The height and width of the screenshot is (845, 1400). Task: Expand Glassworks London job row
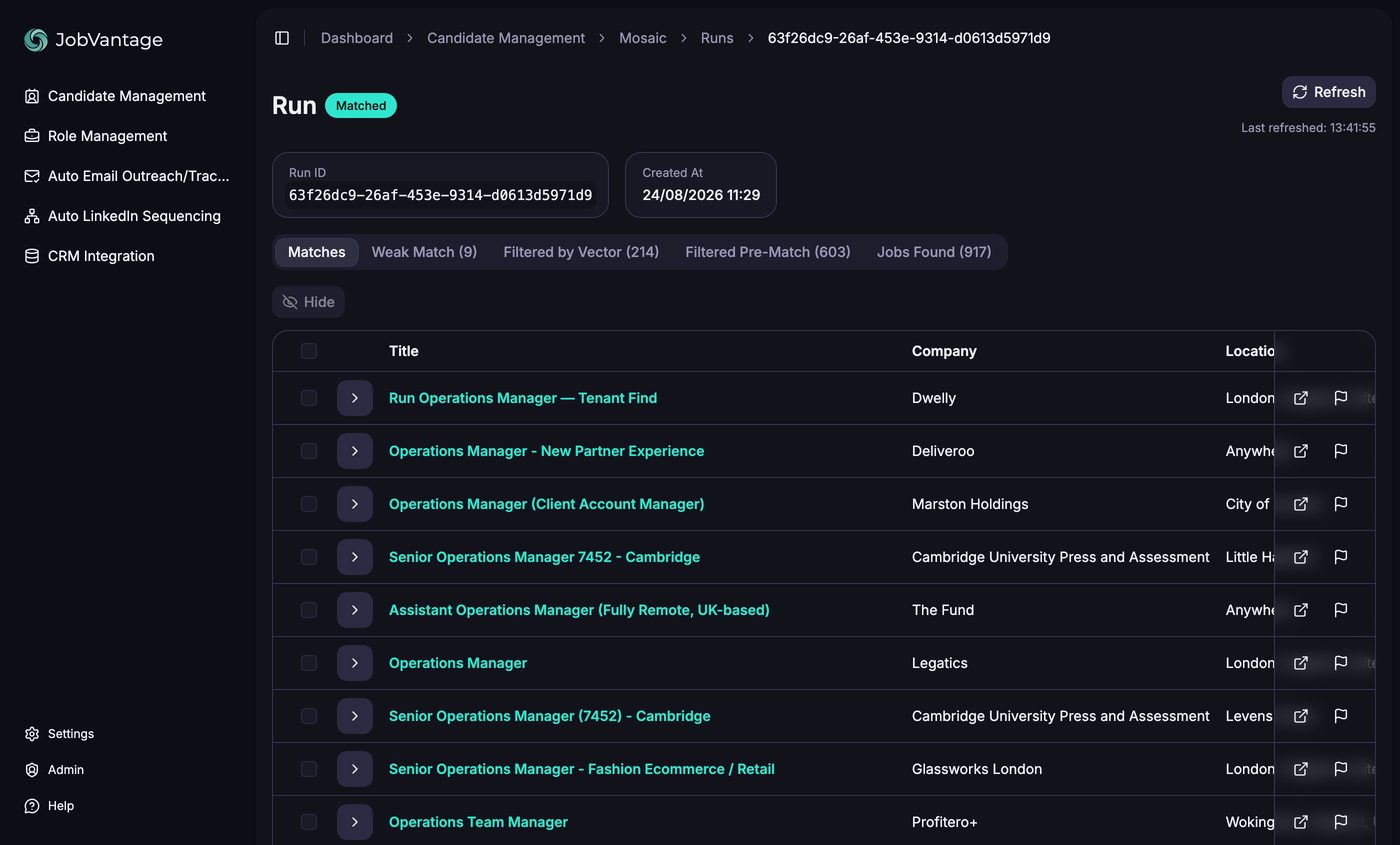click(x=355, y=769)
